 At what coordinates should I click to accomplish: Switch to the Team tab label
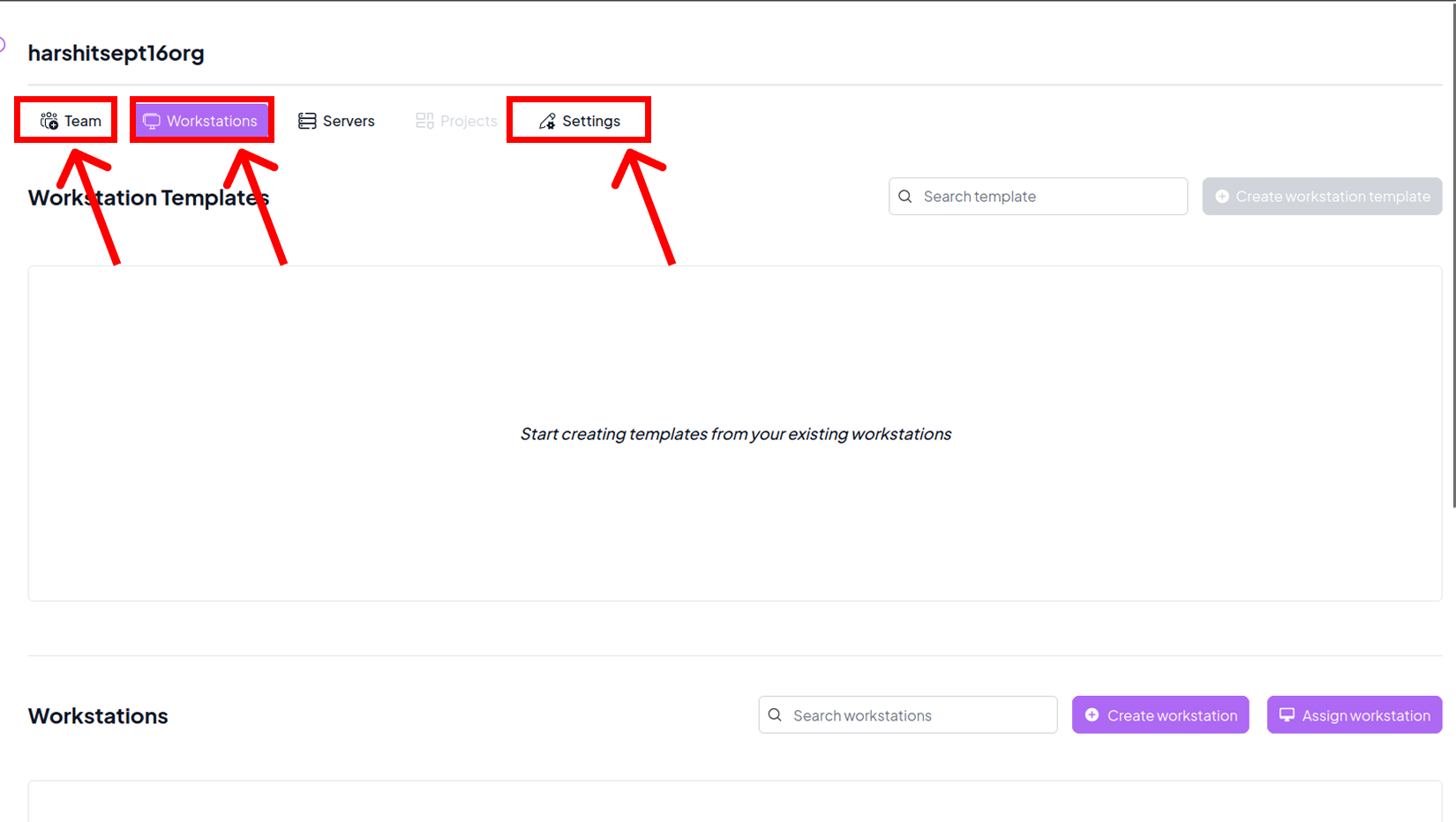click(83, 121)
